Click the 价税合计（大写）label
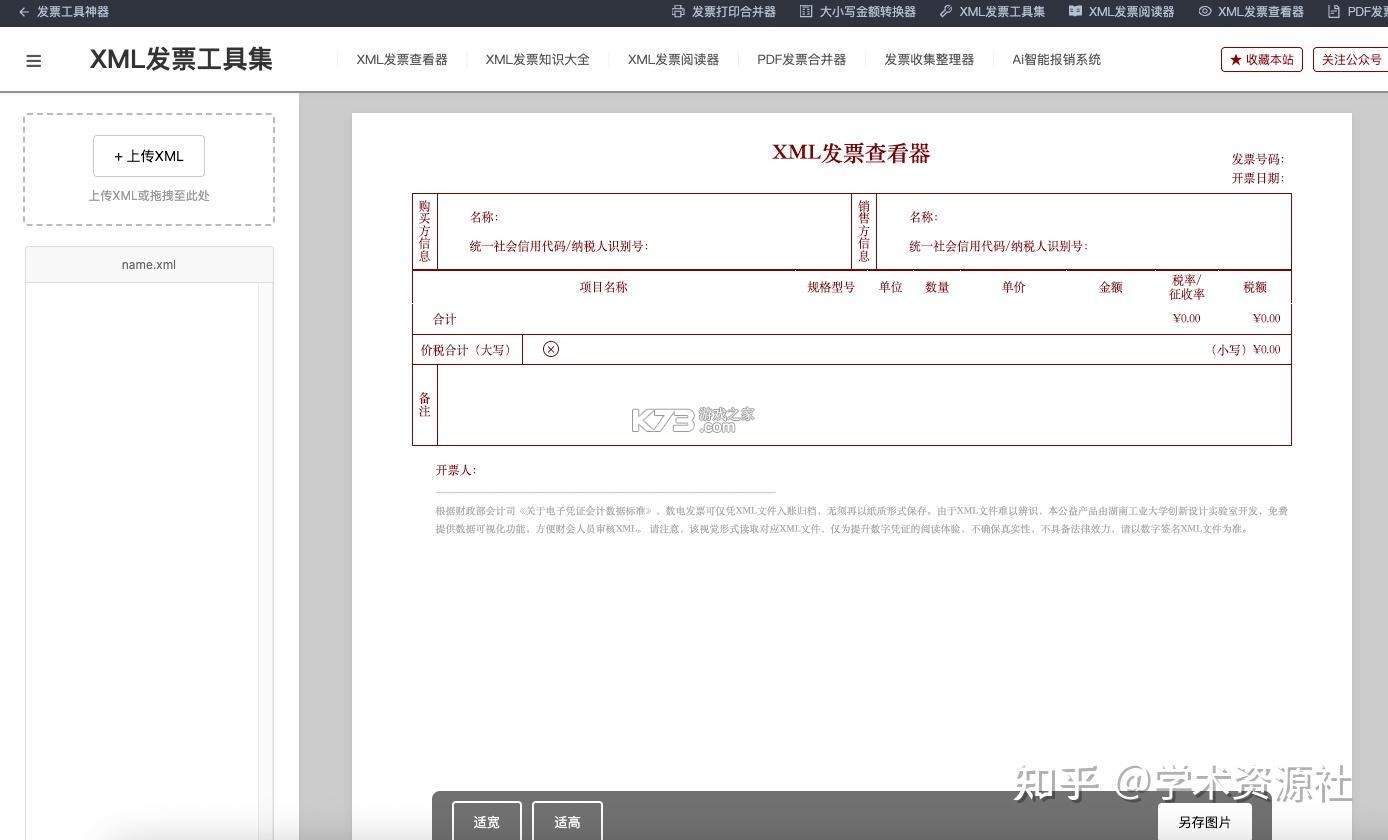The width and height of the screenshot is (1388, 840). [x=467, y=350]
